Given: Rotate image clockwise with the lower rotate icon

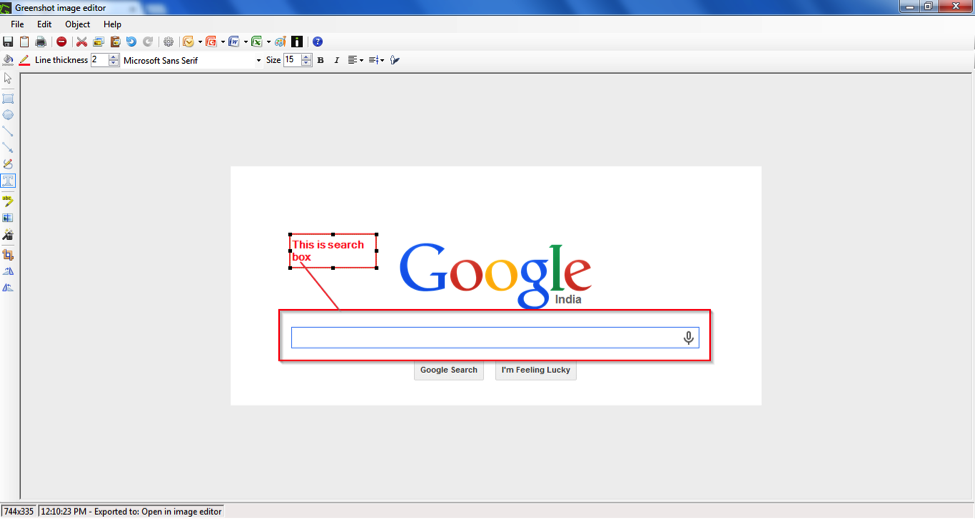Looking at the screenshot, I should coord(8,287).
